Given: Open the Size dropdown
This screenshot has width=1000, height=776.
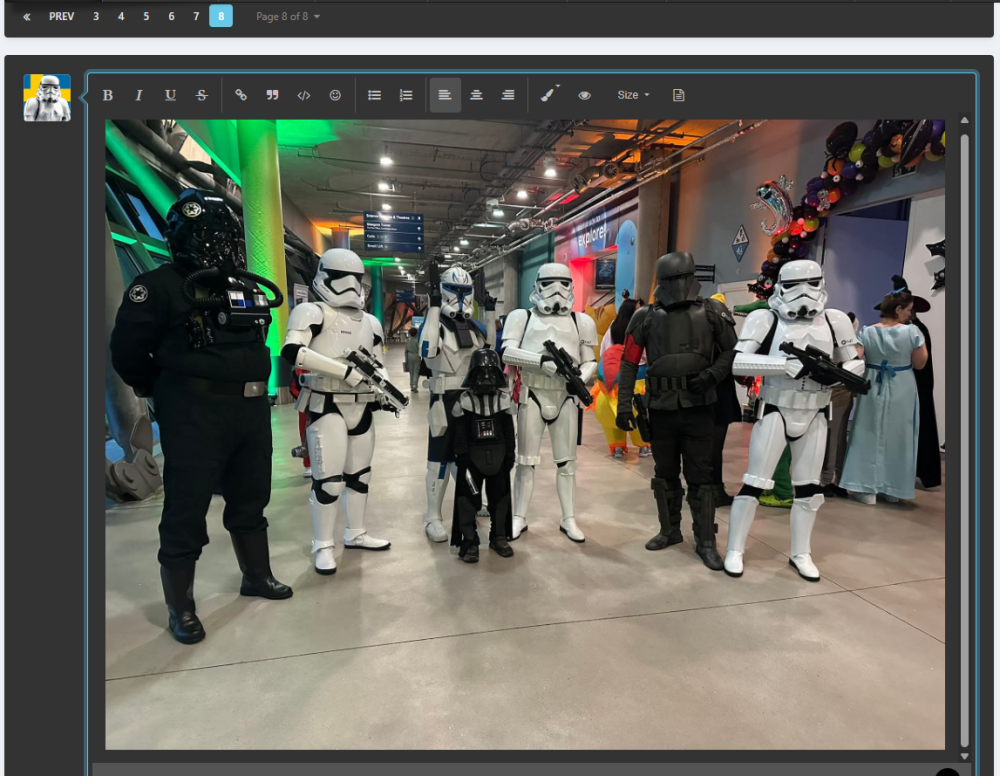Looking at the screenshot, I should 633,95.
